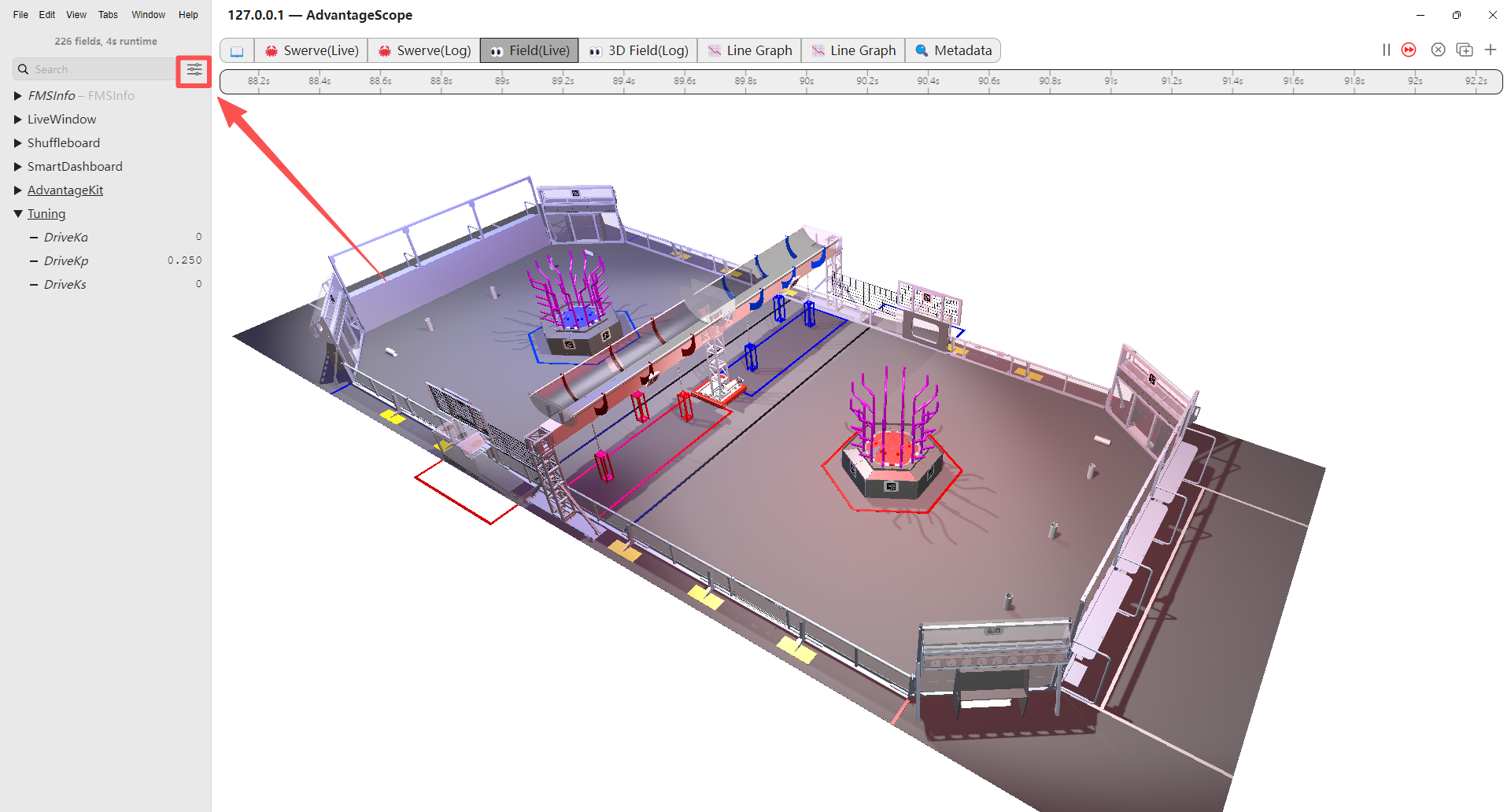Image resolution: width=1511 pixels, height=812 pixels.
Task: Collapse the Tuning tree node
Action: pos(18,214)
